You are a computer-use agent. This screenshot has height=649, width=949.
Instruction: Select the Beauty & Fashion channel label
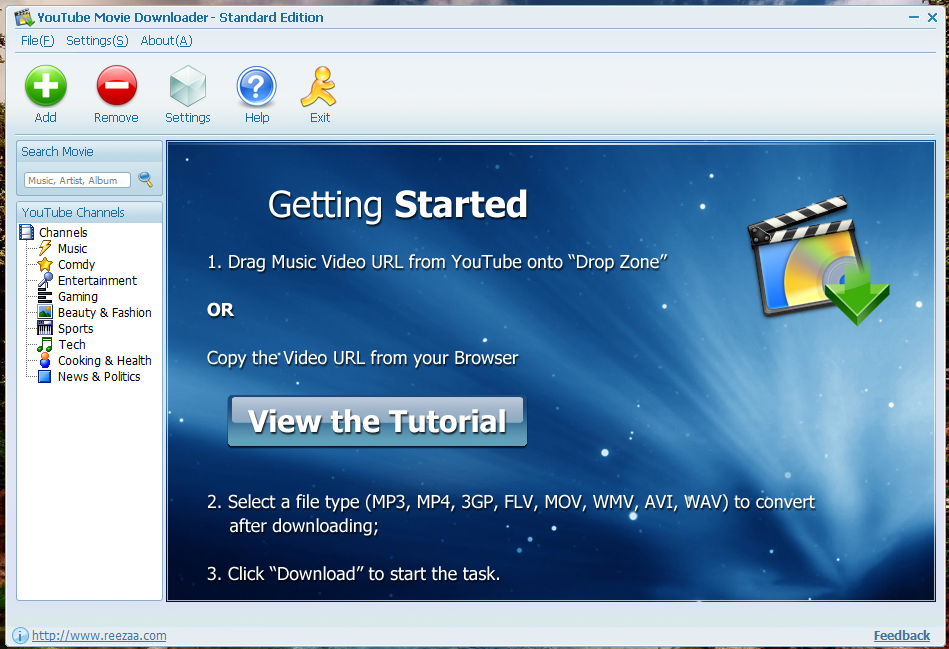tap(105, 312)
